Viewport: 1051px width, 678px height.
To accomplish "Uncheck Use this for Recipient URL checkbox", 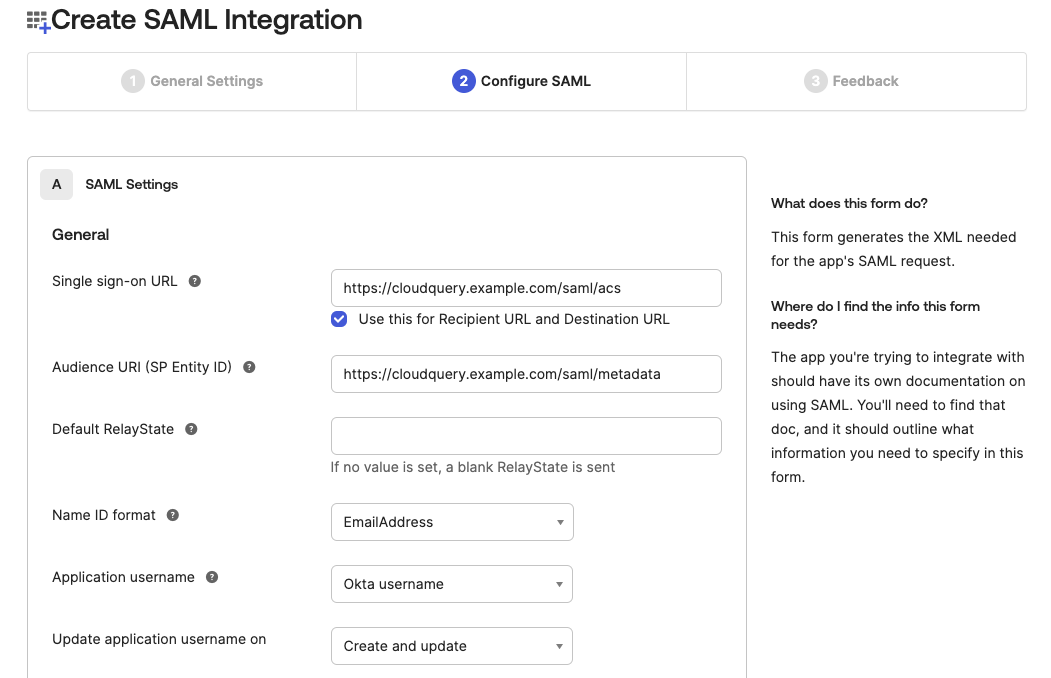I will coord(339,319).
